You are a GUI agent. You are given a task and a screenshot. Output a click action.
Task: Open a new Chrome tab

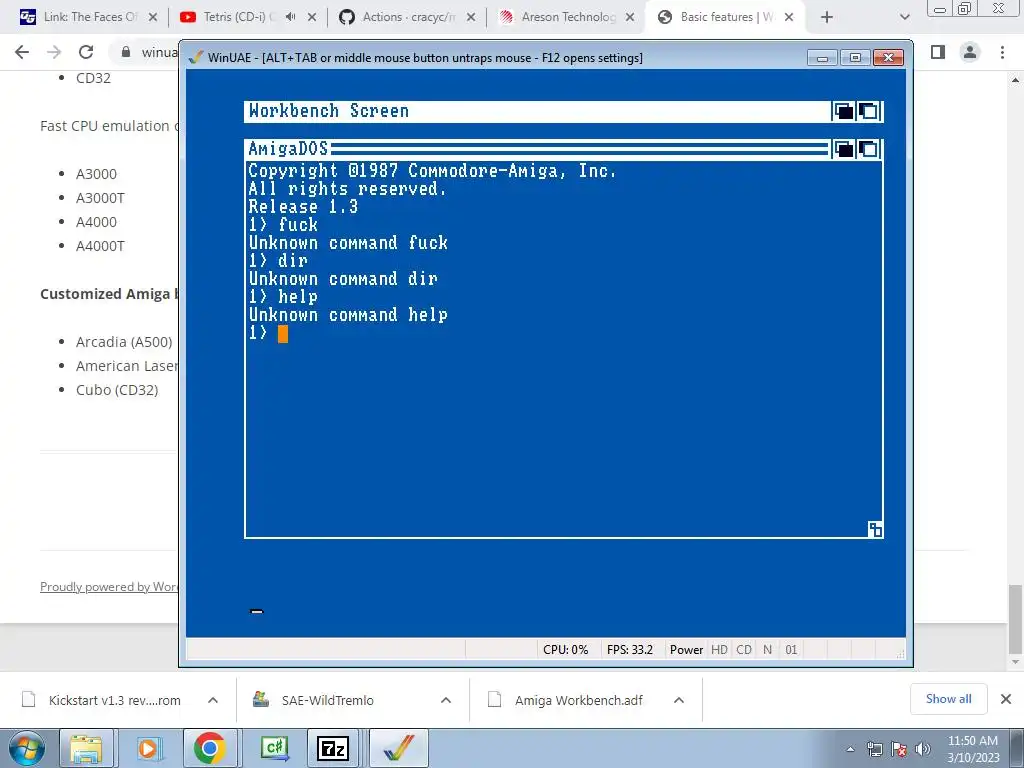(x=827, y=17)
